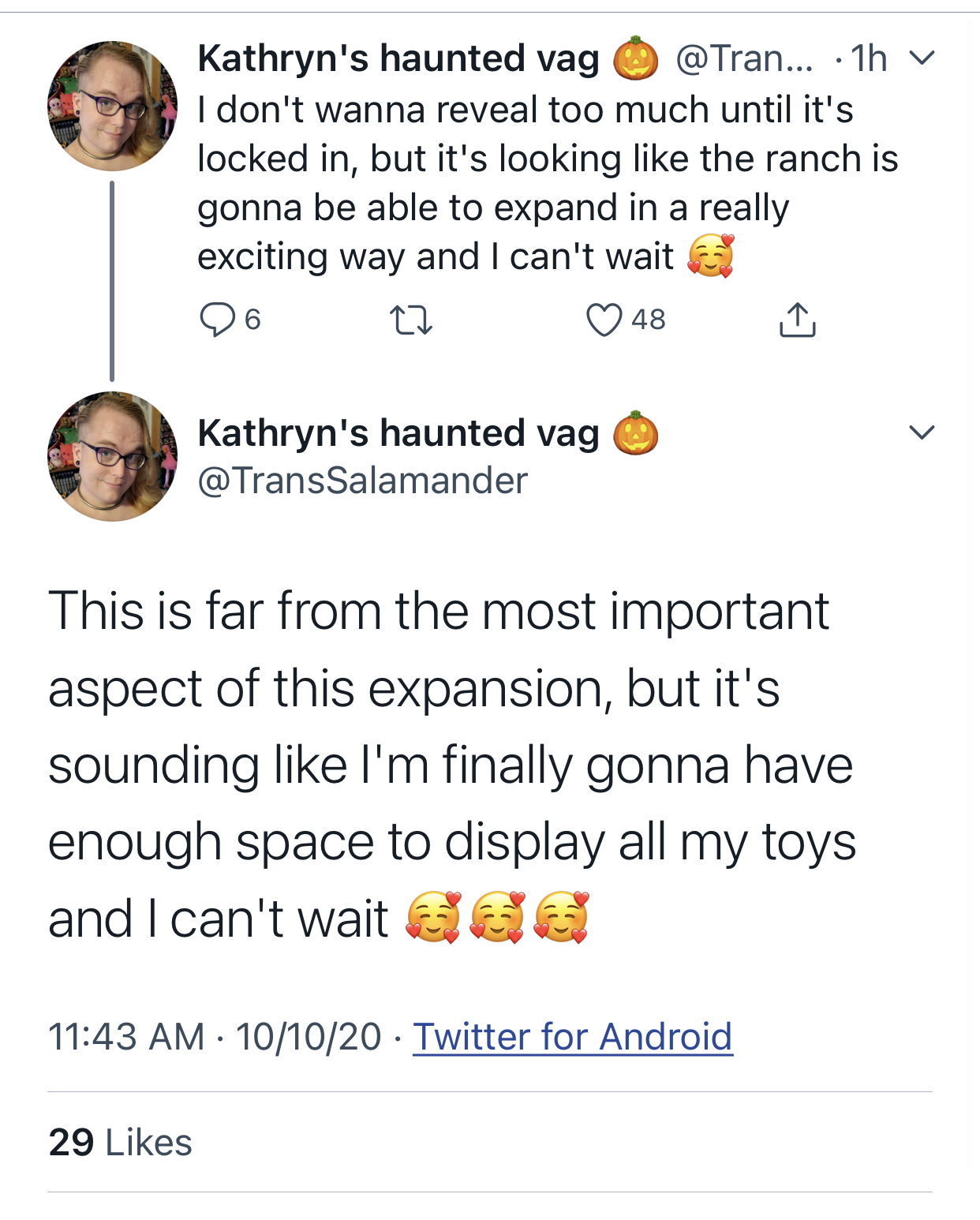980x1220 pixels.
Task: Select the 1h timestamp on first tweet
Action: [869, 58]
